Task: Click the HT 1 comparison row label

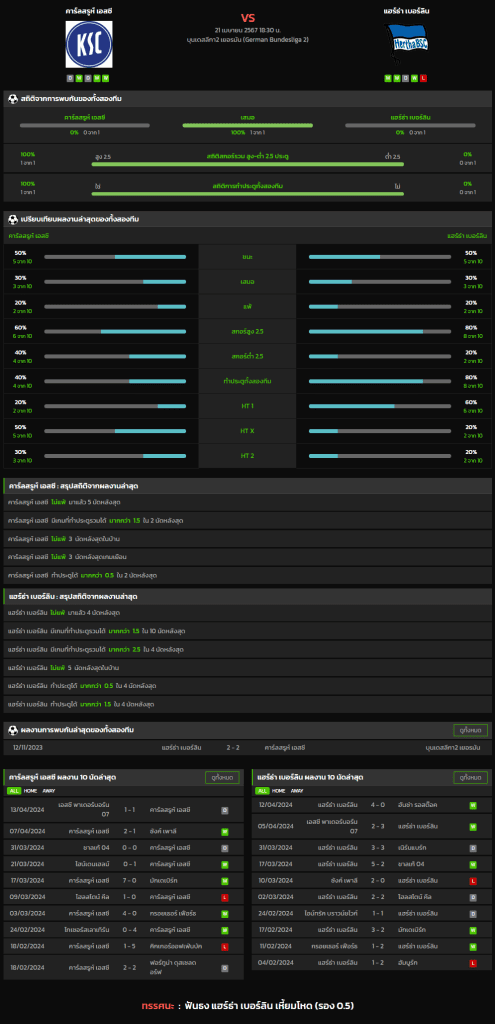Action: click(248, 406)
